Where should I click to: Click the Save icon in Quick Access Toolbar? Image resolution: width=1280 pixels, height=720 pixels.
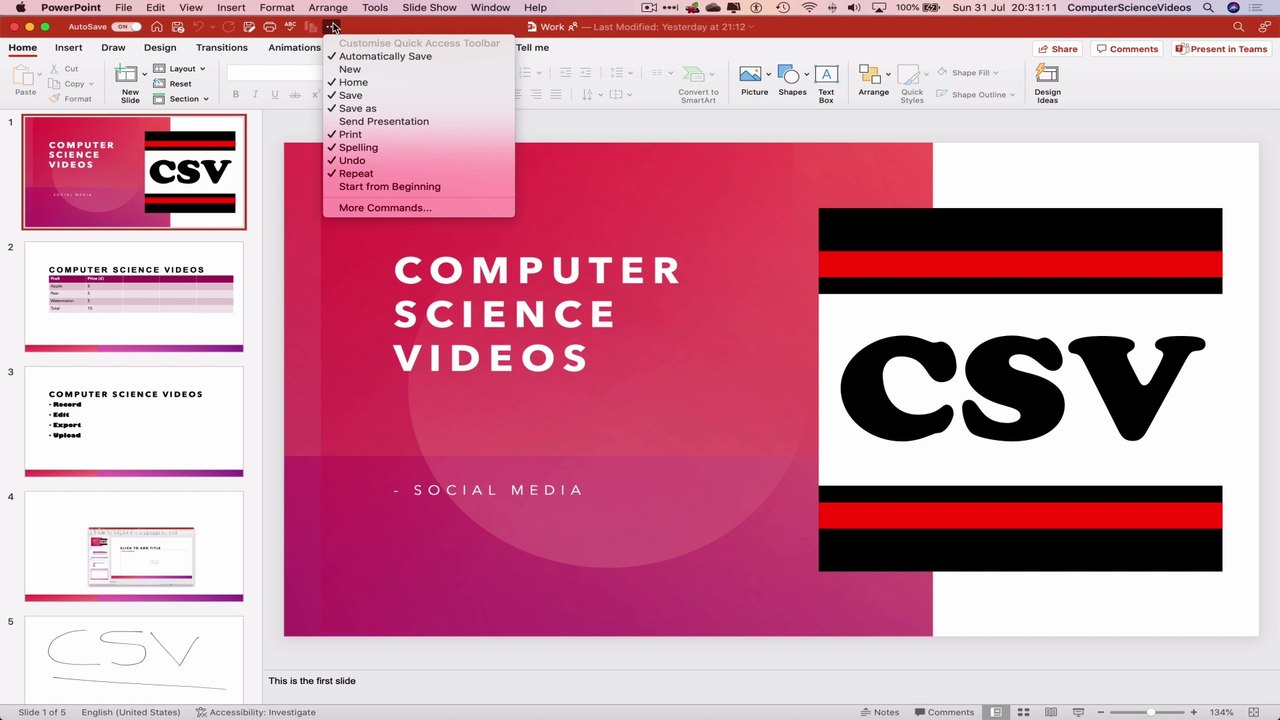coord(178,27)
